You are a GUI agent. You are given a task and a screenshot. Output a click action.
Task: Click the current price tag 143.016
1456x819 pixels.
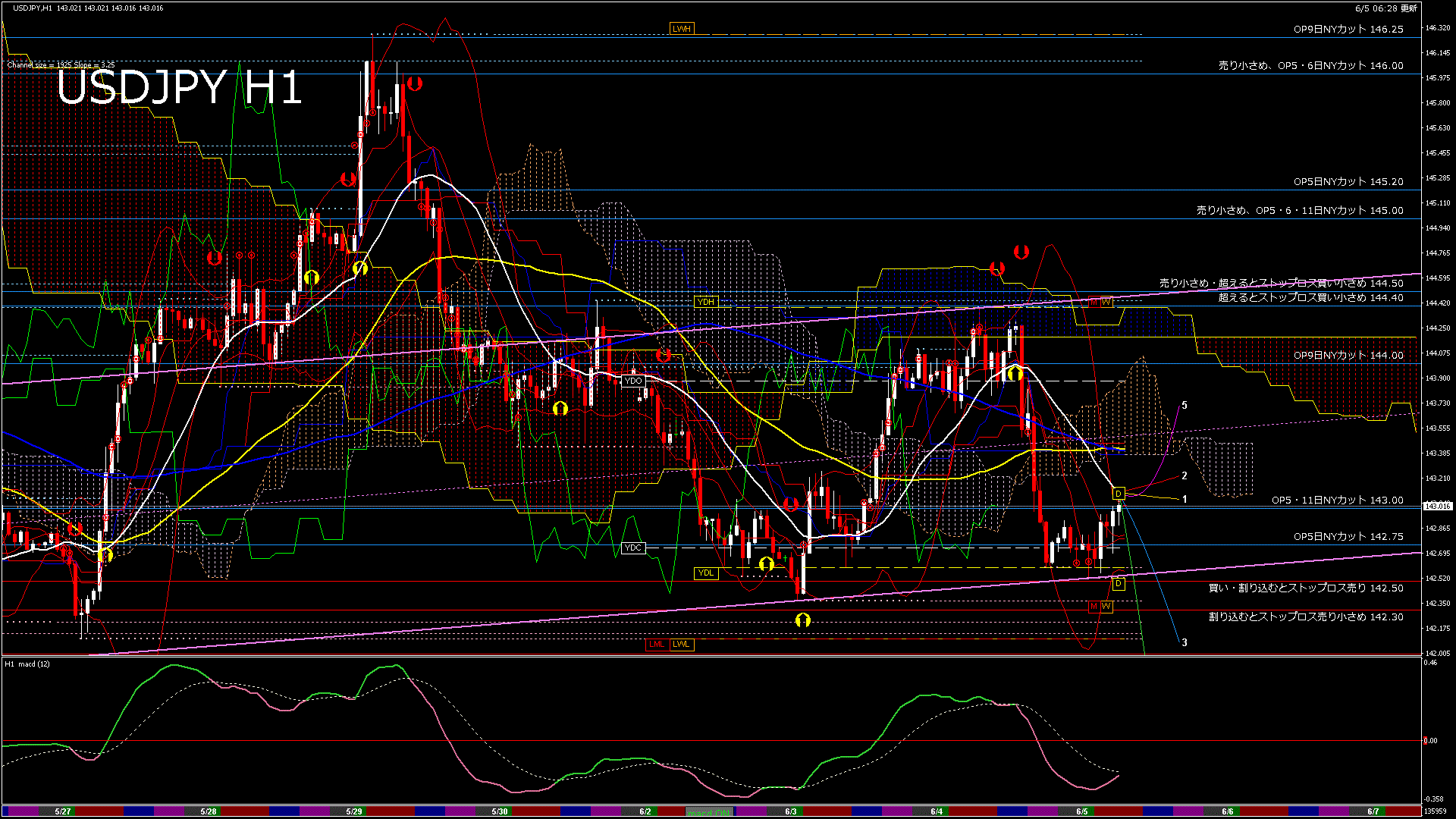tap(1438, 506)
